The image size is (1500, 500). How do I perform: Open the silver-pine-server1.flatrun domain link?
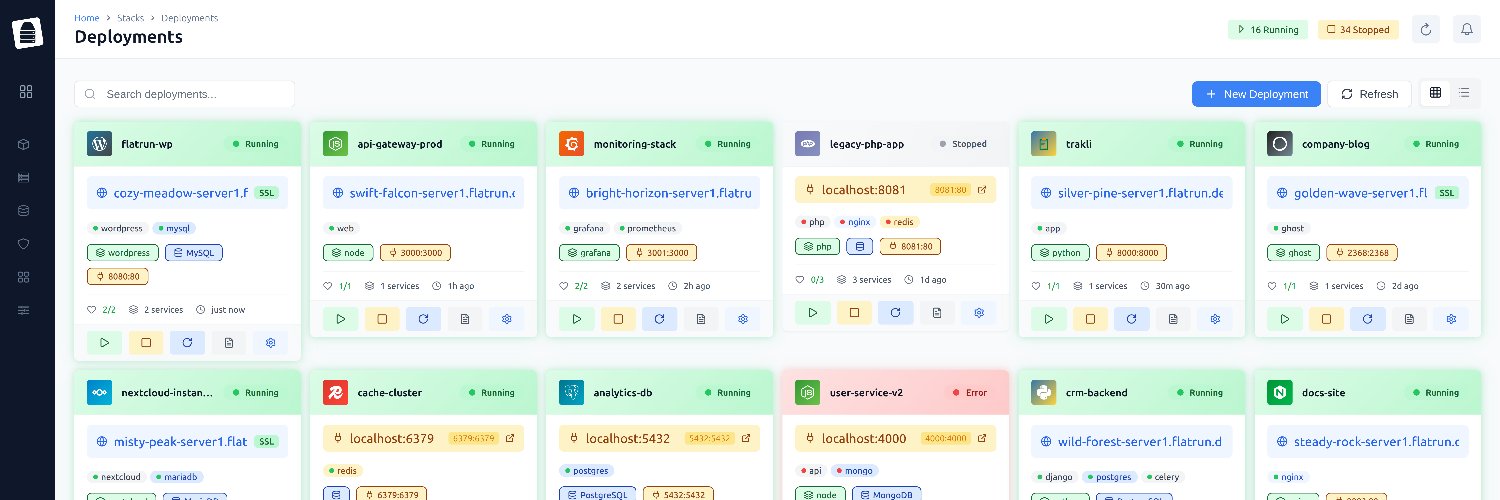point(1141,192)
